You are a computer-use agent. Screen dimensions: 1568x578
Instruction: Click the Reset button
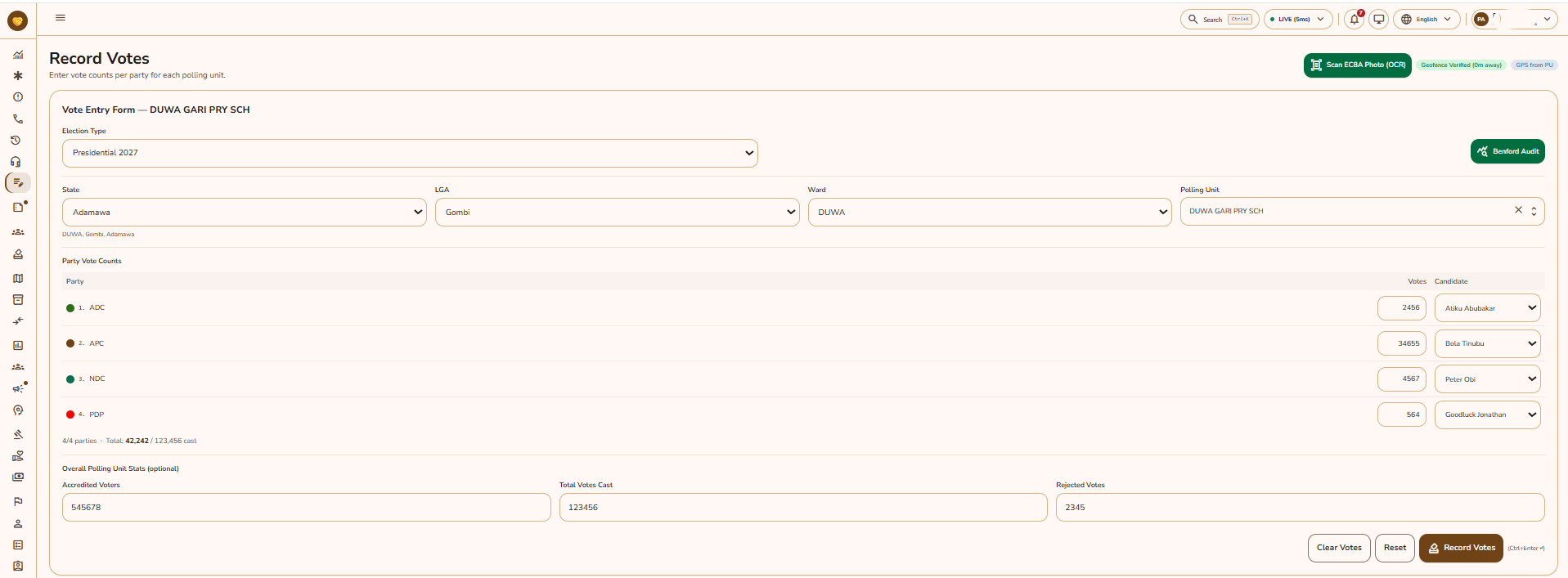pyautogui.click(x=1395, y=548)
